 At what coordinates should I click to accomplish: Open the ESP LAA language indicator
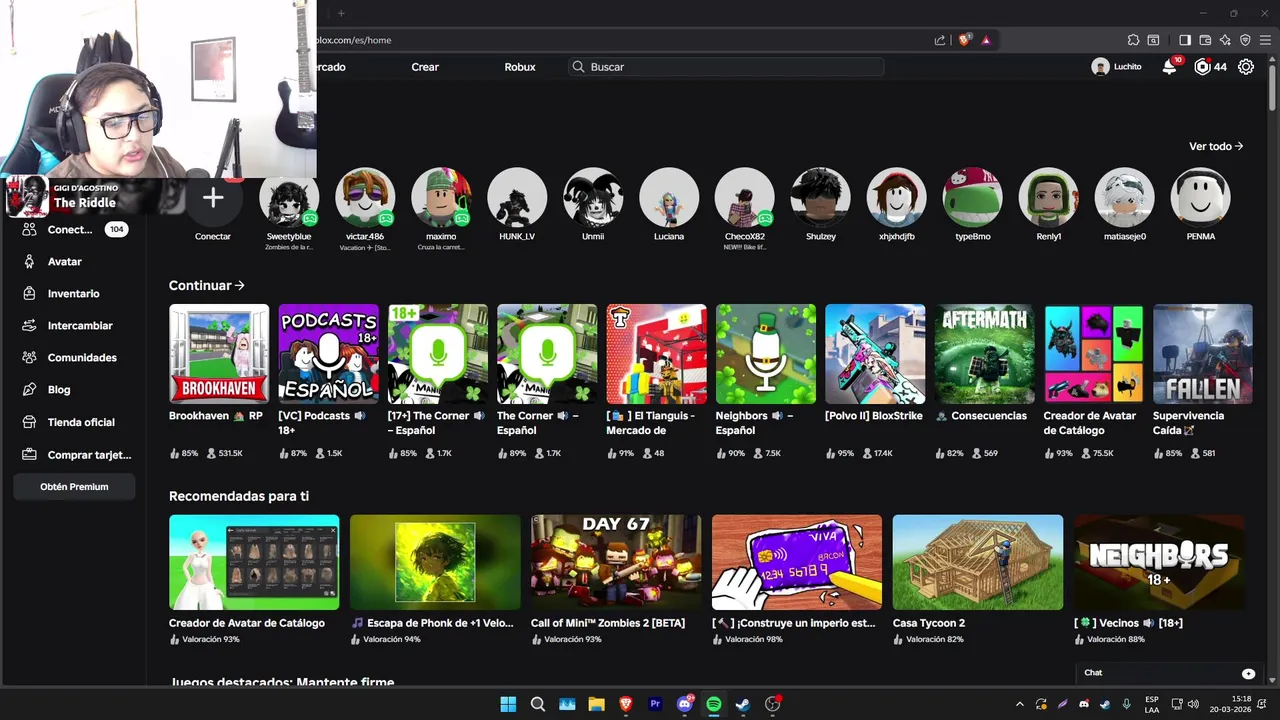(x=1152, y=704)
